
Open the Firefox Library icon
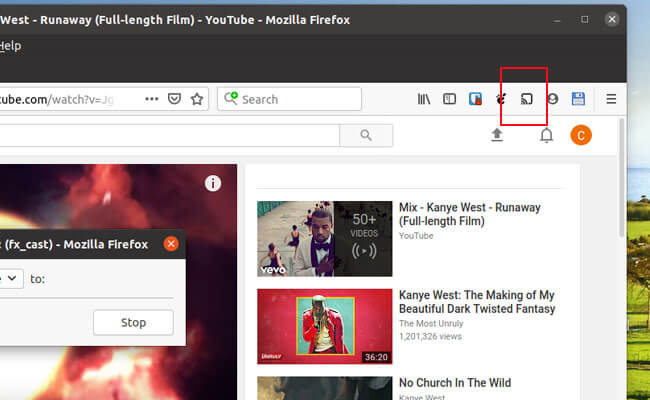[x=424, y=99]
